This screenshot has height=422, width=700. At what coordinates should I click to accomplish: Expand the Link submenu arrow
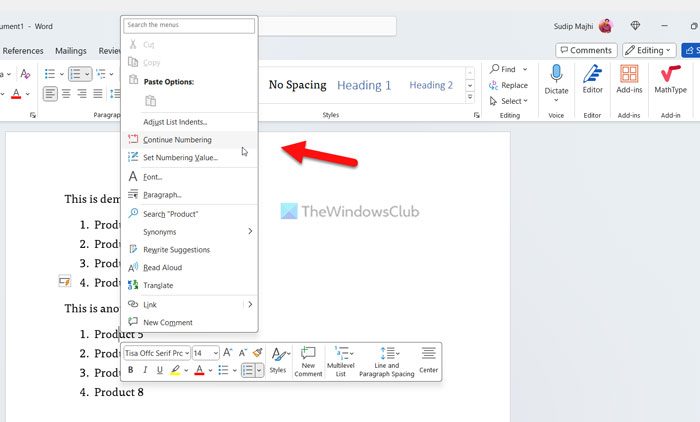coord(250,304)
